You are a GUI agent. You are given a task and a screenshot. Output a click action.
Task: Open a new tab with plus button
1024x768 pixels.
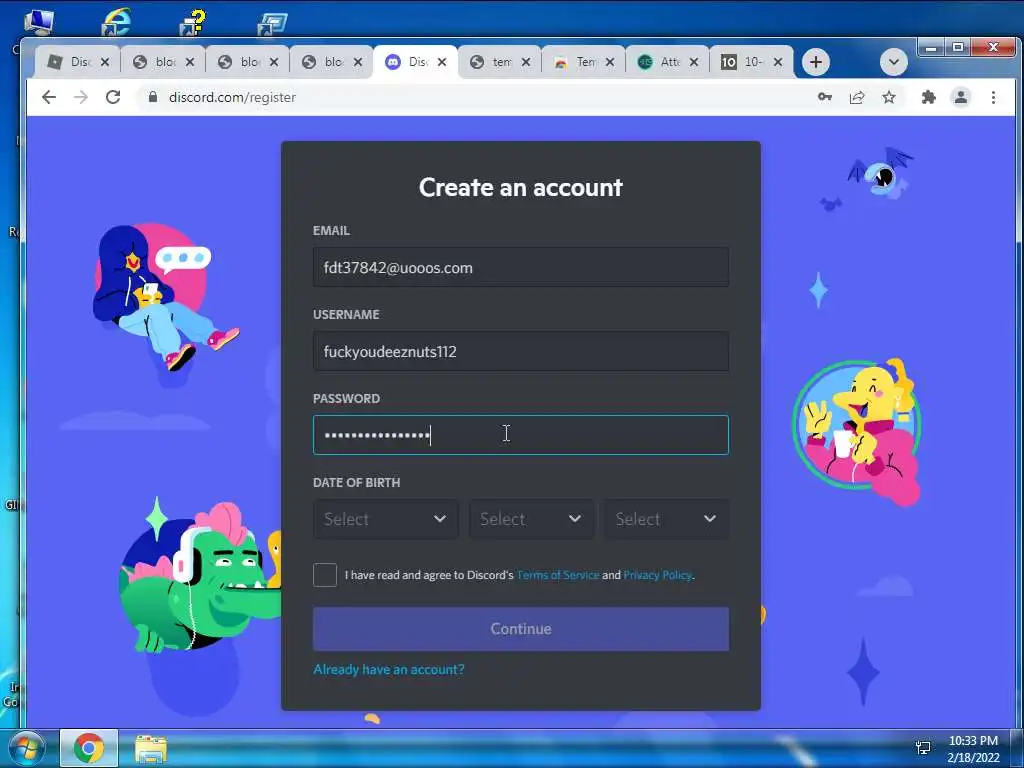tap(816, 62)
